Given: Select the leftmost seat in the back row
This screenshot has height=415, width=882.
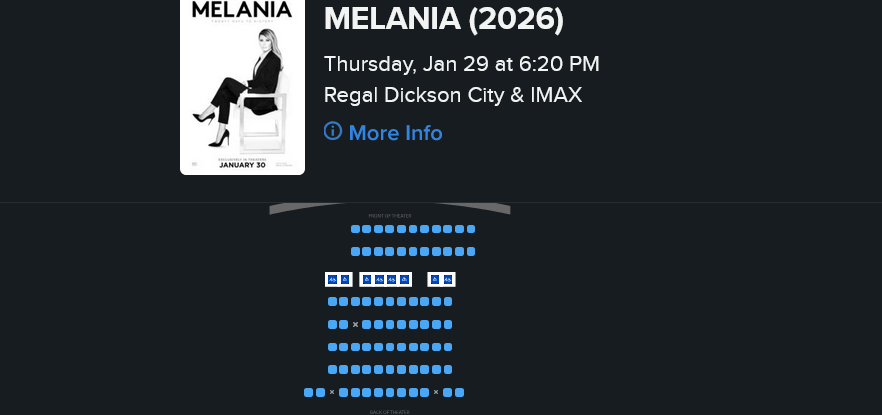Looking at the screenshot, I should tap(308, 393).
